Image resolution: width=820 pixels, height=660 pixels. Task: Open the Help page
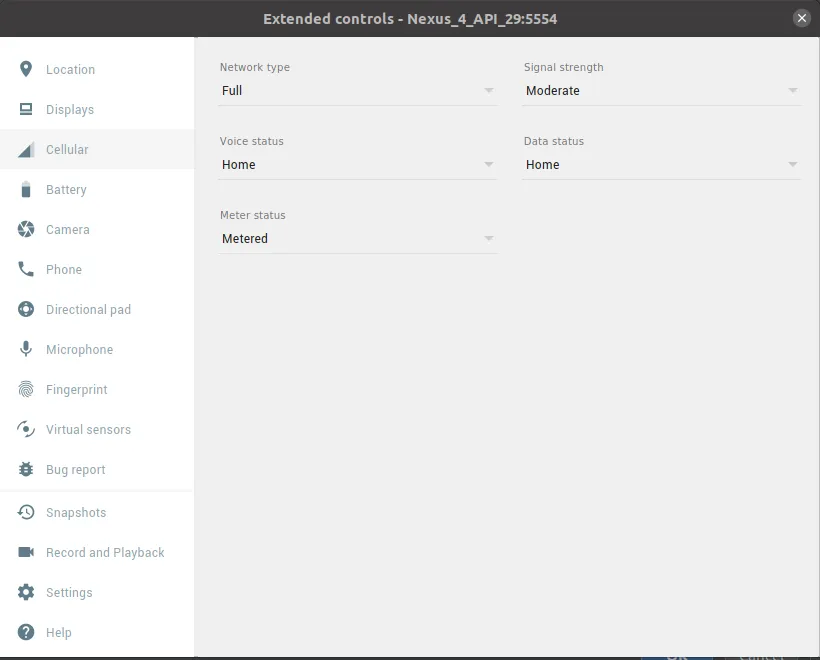point(97,632)
